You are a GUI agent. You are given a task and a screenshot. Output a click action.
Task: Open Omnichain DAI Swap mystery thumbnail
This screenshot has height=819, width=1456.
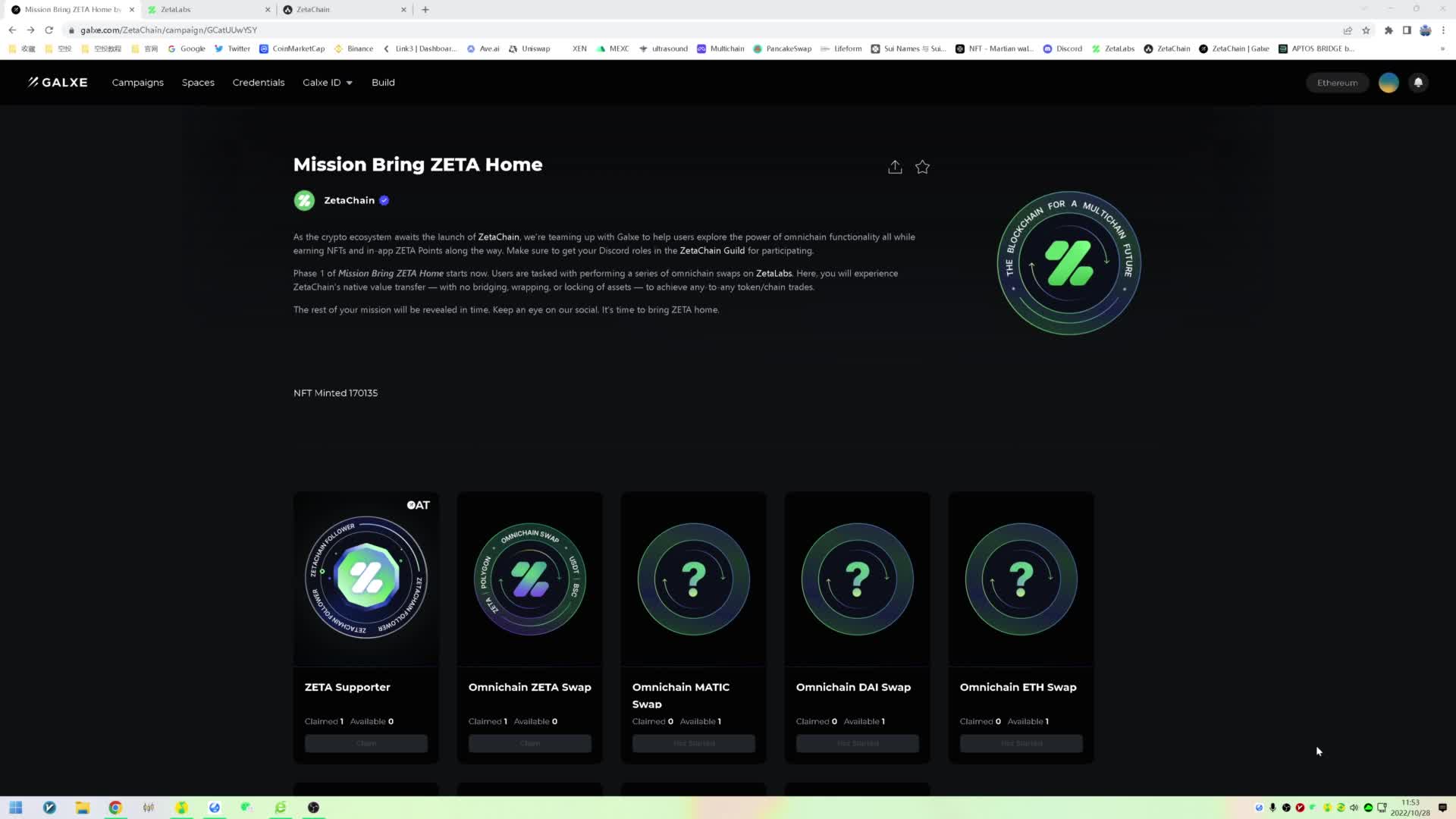(858, 579)
